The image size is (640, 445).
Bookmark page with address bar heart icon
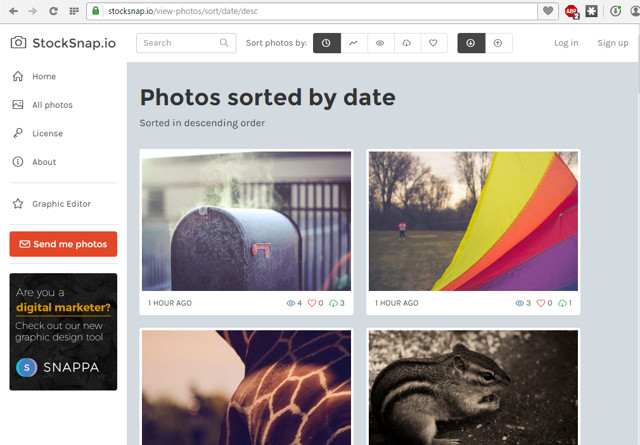pos(548,11)
